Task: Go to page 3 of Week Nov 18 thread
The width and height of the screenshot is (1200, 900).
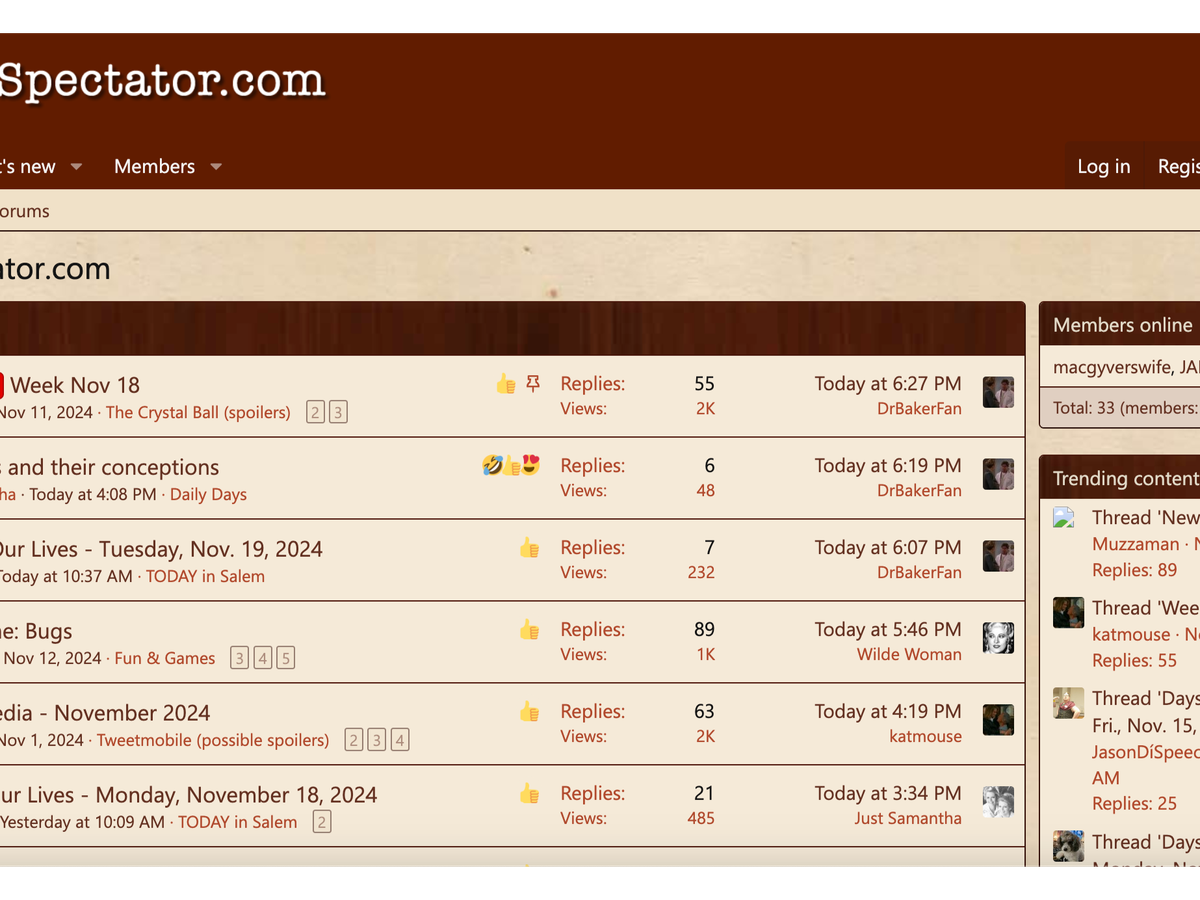Action: pos(338,412)
